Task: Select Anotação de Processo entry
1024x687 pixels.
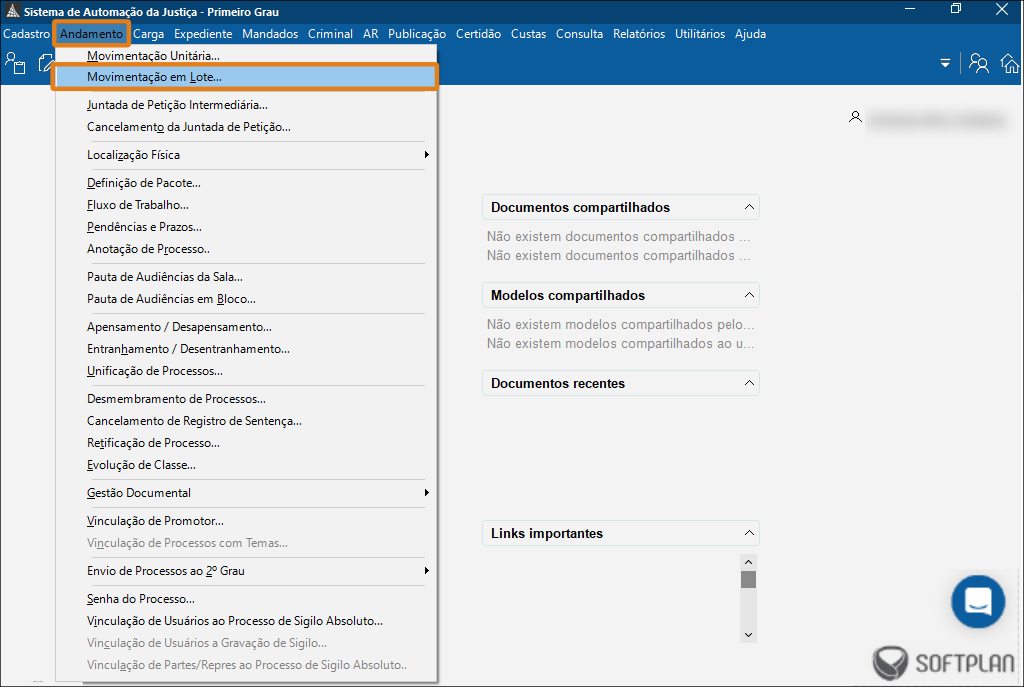Action: point(246,249)
